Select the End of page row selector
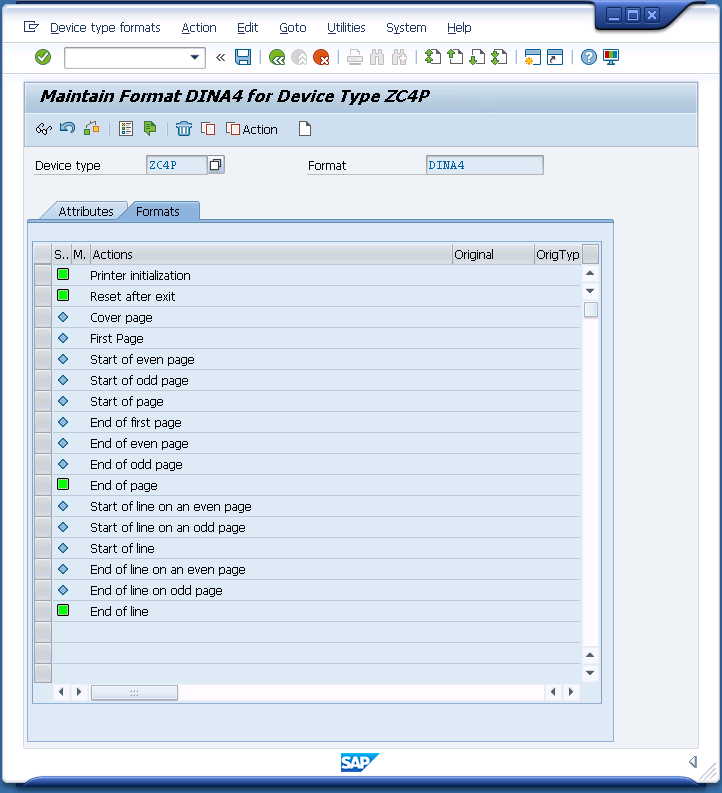The image size is (722, 793). 42,485
